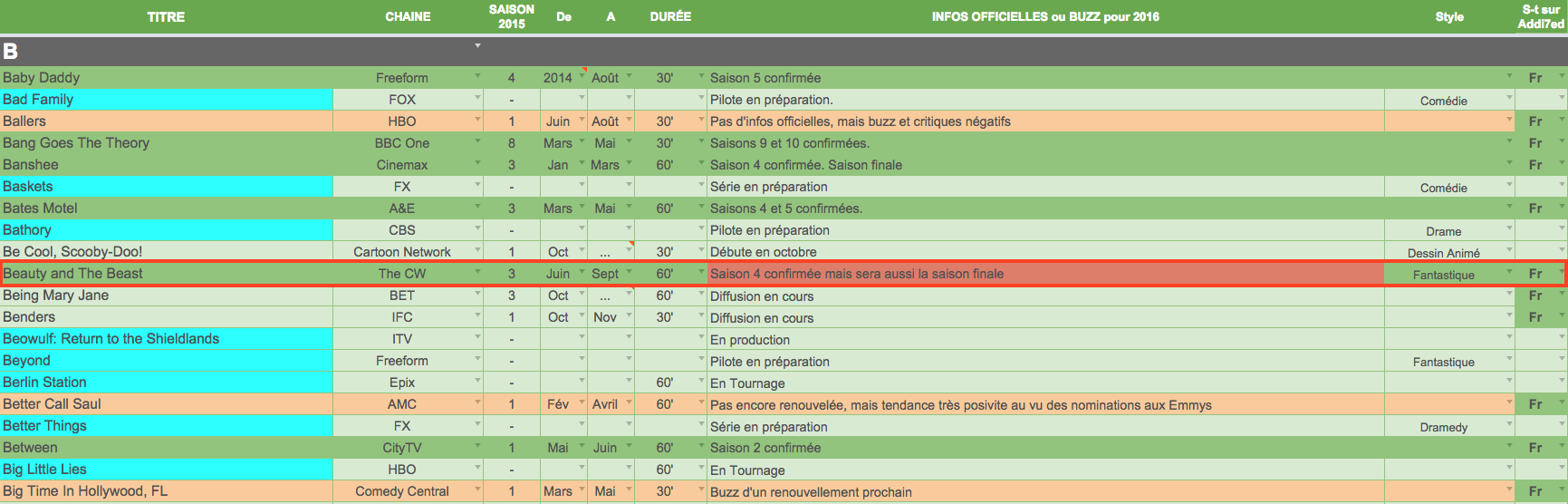
Task: Click the Dessin Animé style cell
Action: pos(1443,253)
